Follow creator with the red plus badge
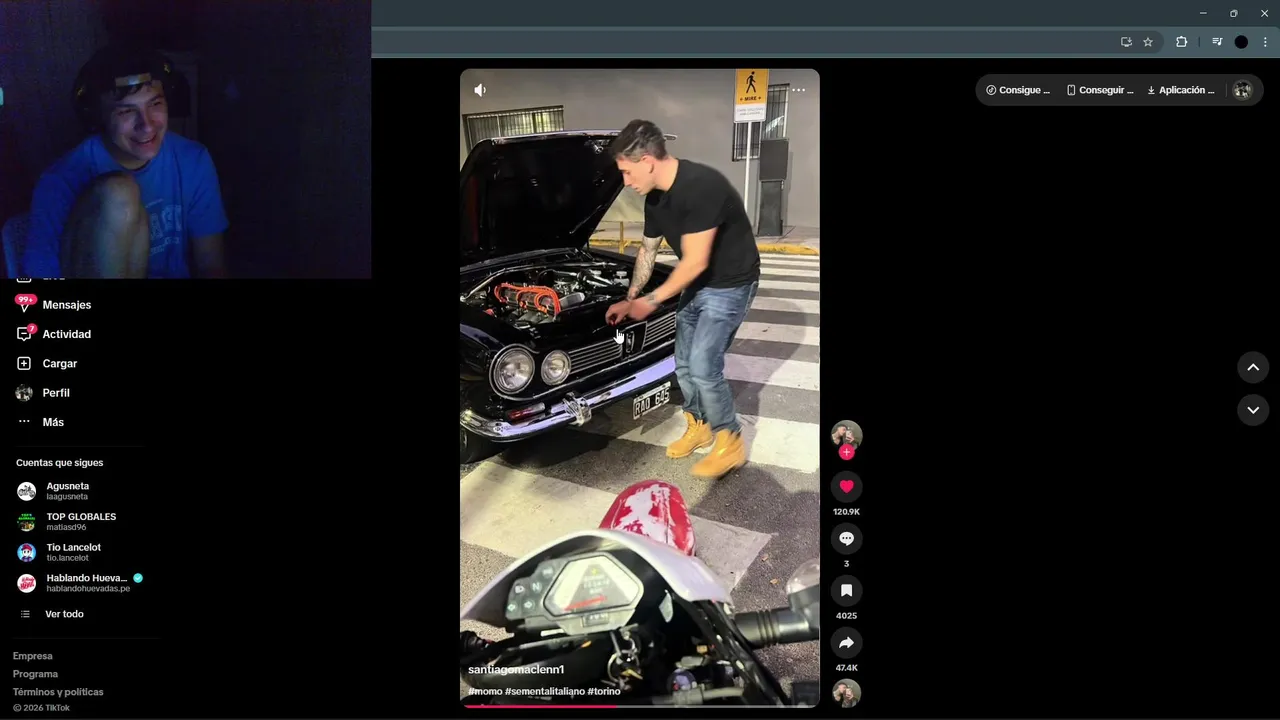 click(846, 452)
